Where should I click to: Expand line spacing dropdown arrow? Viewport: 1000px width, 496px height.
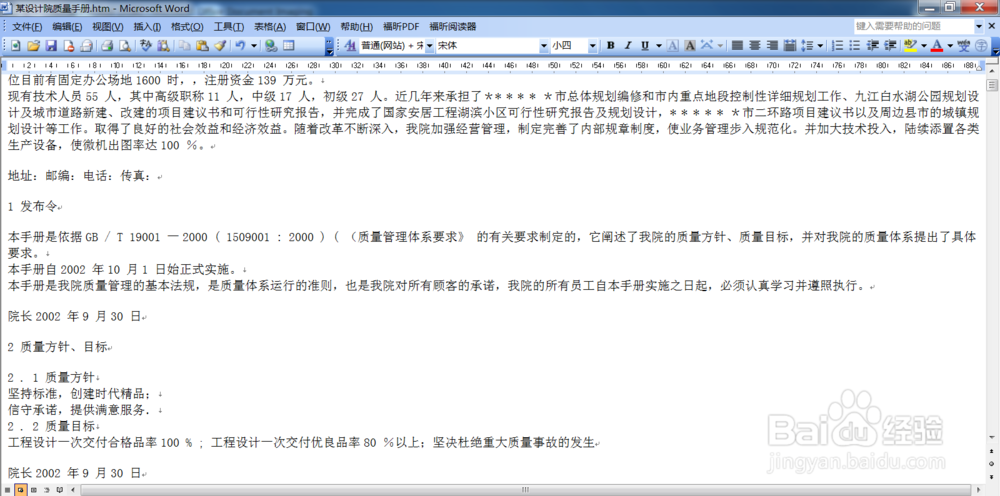(820, 45)
